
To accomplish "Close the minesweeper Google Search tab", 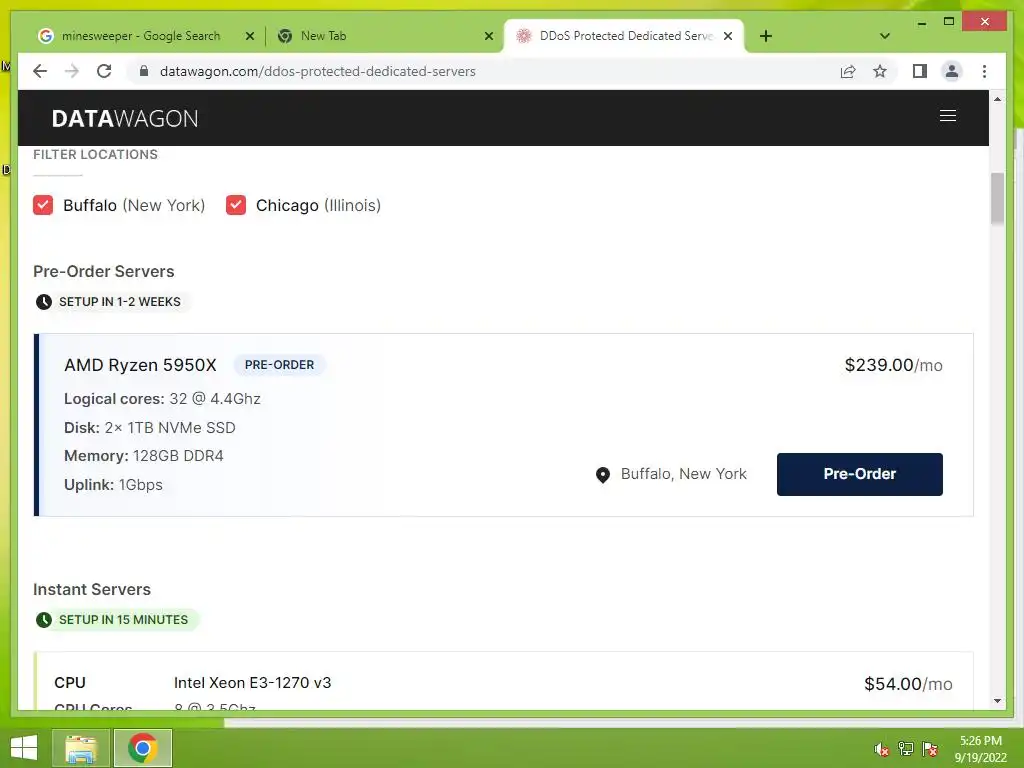I will (x=249, y=36).
